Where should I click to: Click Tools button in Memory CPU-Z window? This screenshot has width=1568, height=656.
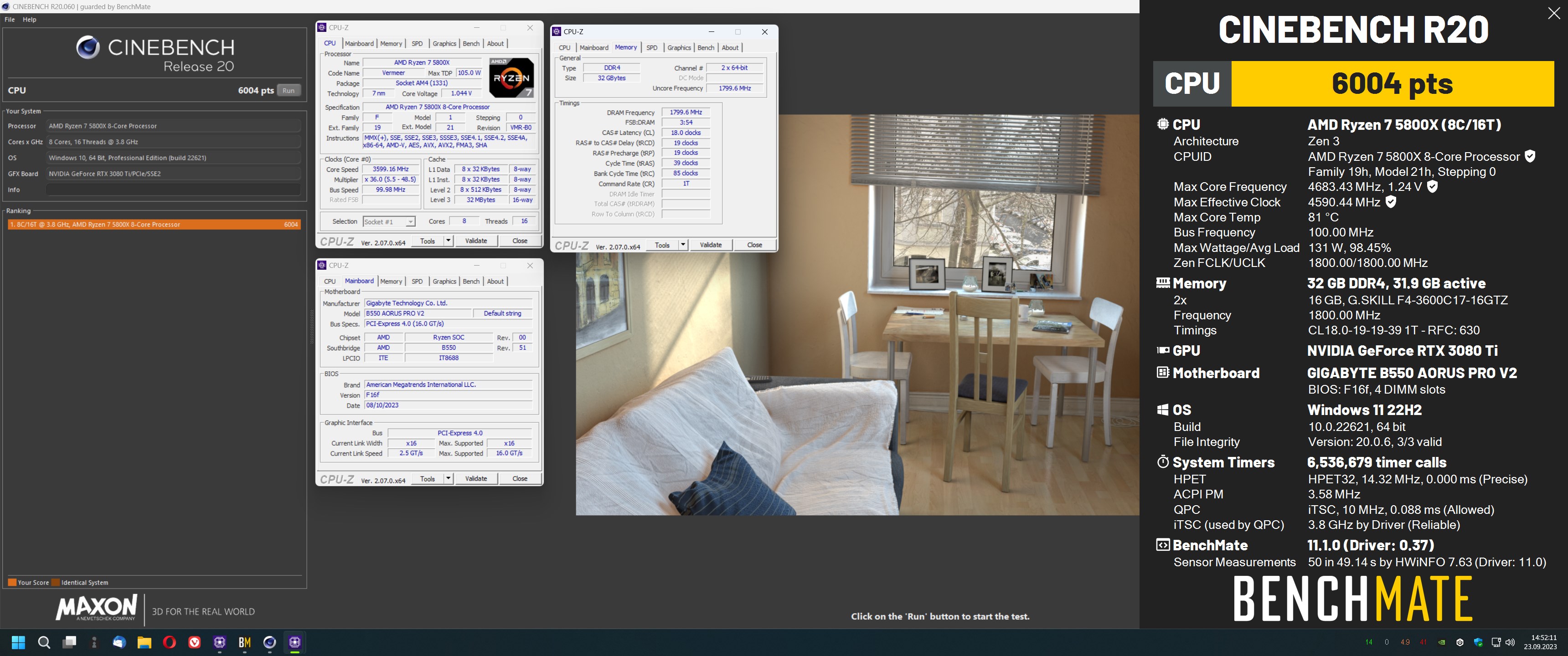[x=662, y=245]
